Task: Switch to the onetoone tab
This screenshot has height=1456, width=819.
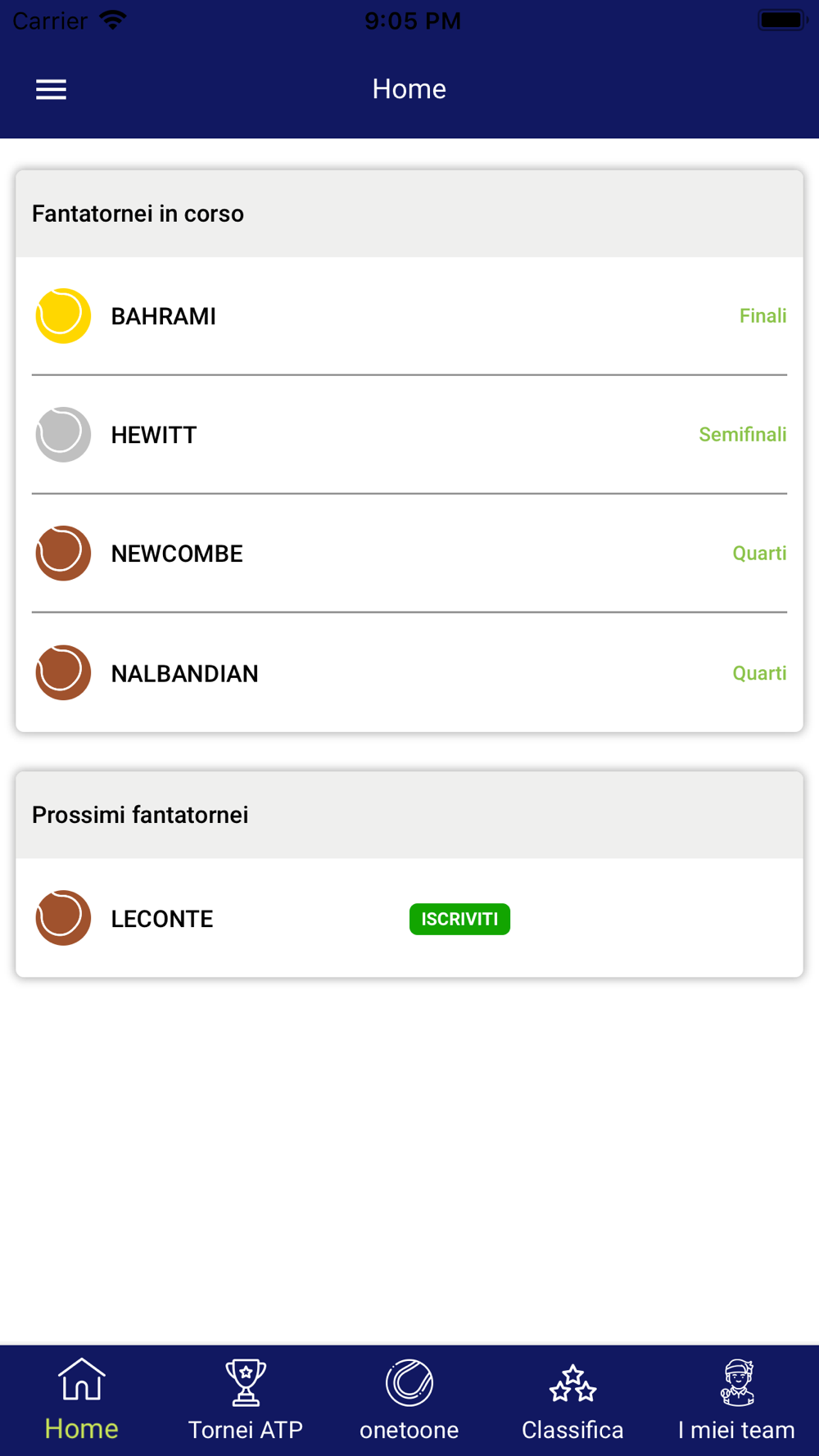Action: (x=409, y=1399)
